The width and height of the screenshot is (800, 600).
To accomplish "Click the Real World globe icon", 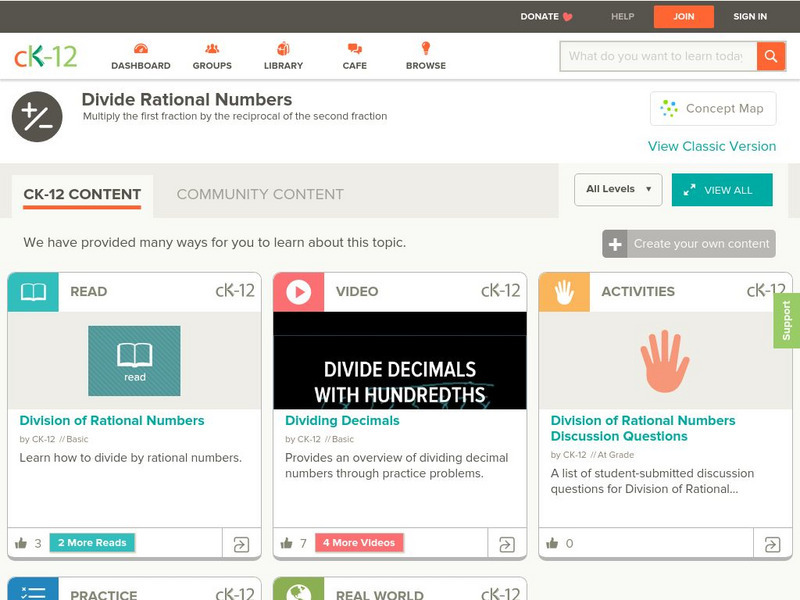I will [x=298, y=589].
